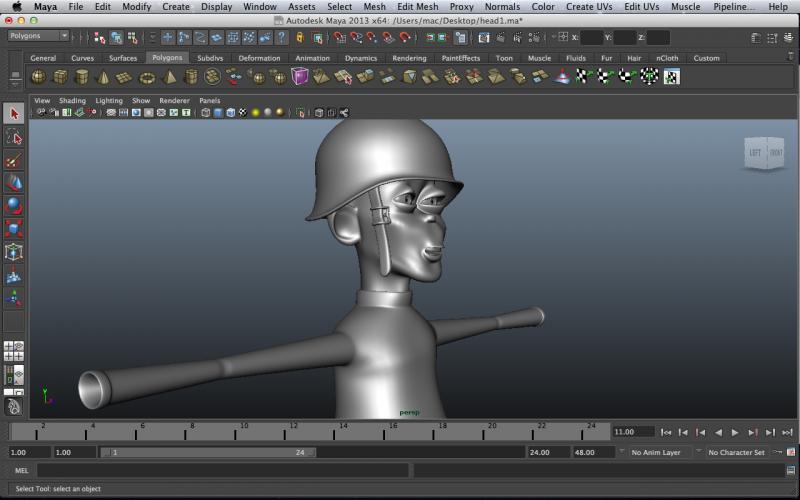This screenshot has height=500, width=800.
Task: Click the polygon torus shelf icon
Action: coord(147,77)
